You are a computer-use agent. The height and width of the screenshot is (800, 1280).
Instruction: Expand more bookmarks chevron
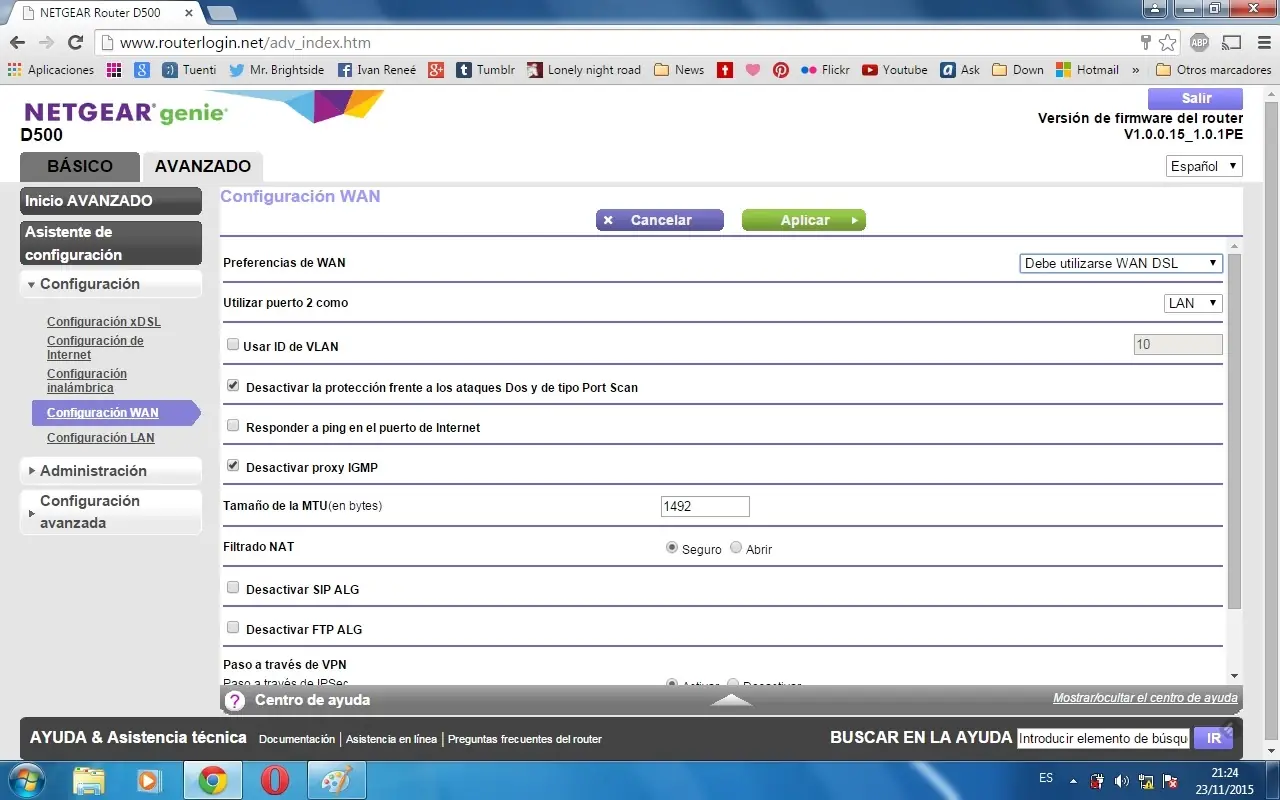[x=1137, y=70]
